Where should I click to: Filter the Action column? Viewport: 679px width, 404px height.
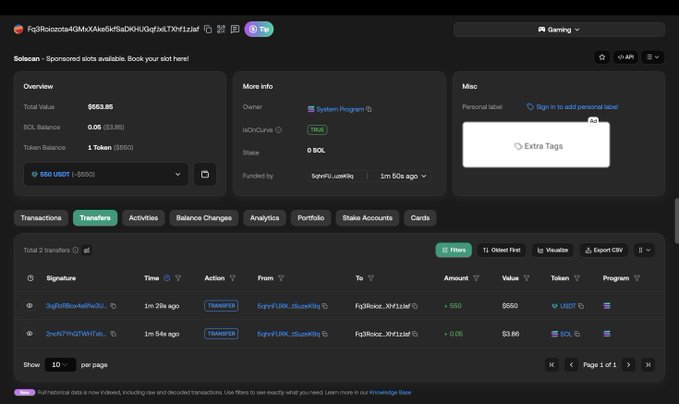tap(233, 278)
